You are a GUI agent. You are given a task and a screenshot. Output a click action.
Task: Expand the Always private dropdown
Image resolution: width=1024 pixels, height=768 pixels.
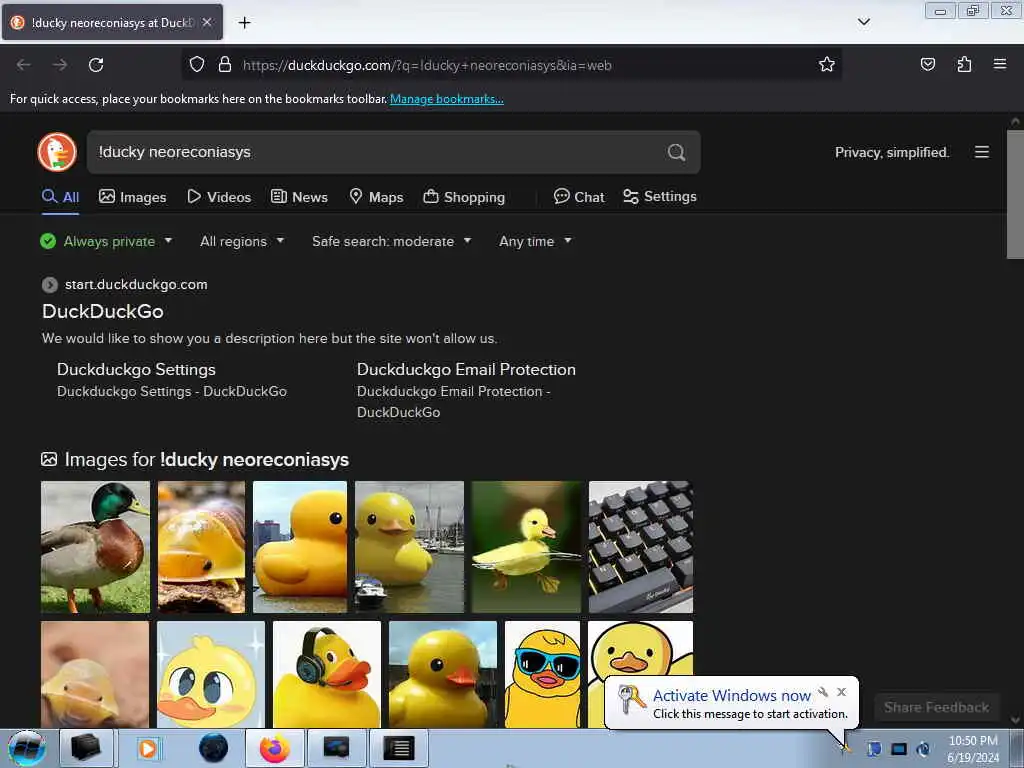106,241
